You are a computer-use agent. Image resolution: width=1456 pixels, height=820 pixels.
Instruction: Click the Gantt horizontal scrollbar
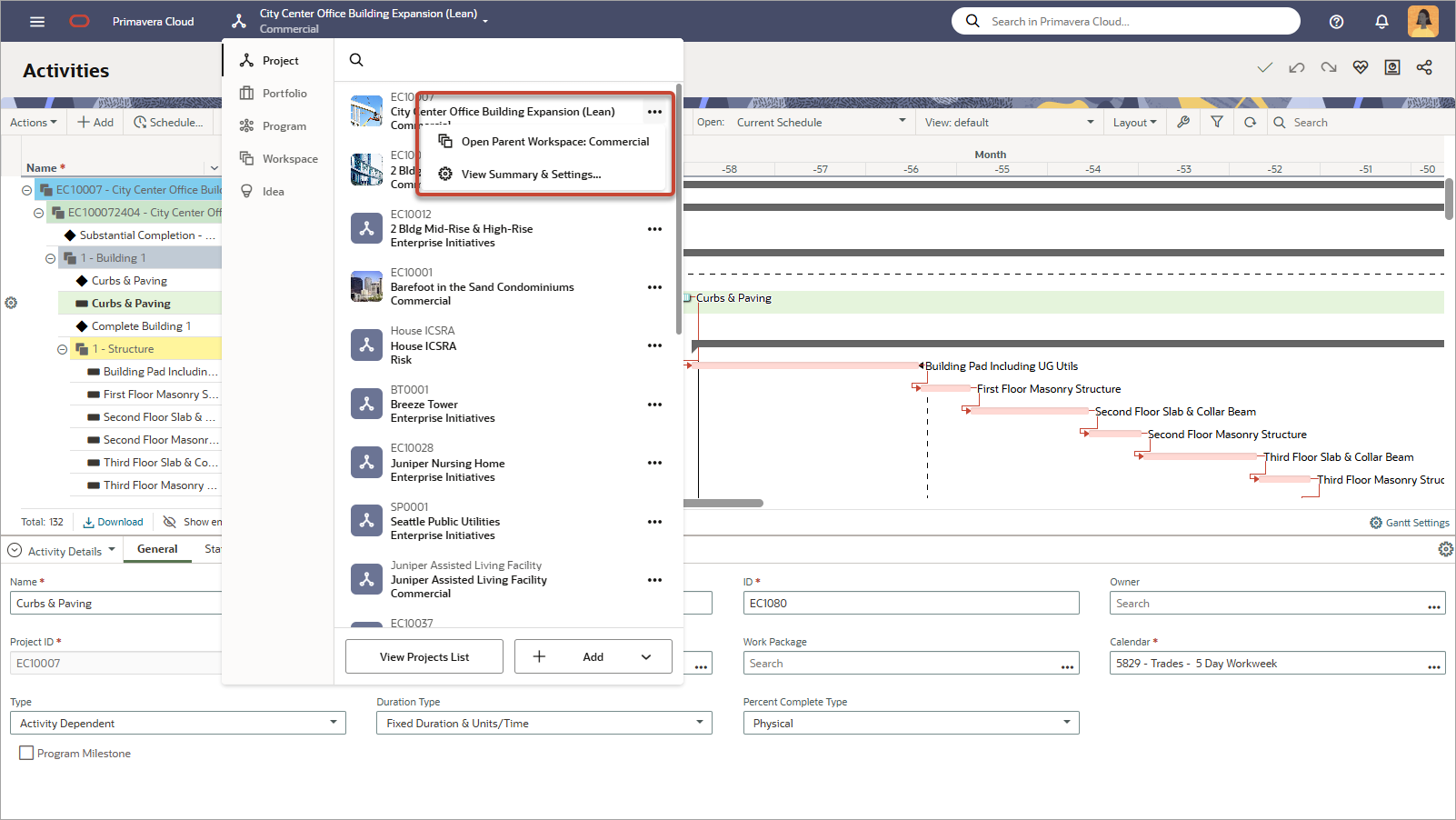coord(723,503)
